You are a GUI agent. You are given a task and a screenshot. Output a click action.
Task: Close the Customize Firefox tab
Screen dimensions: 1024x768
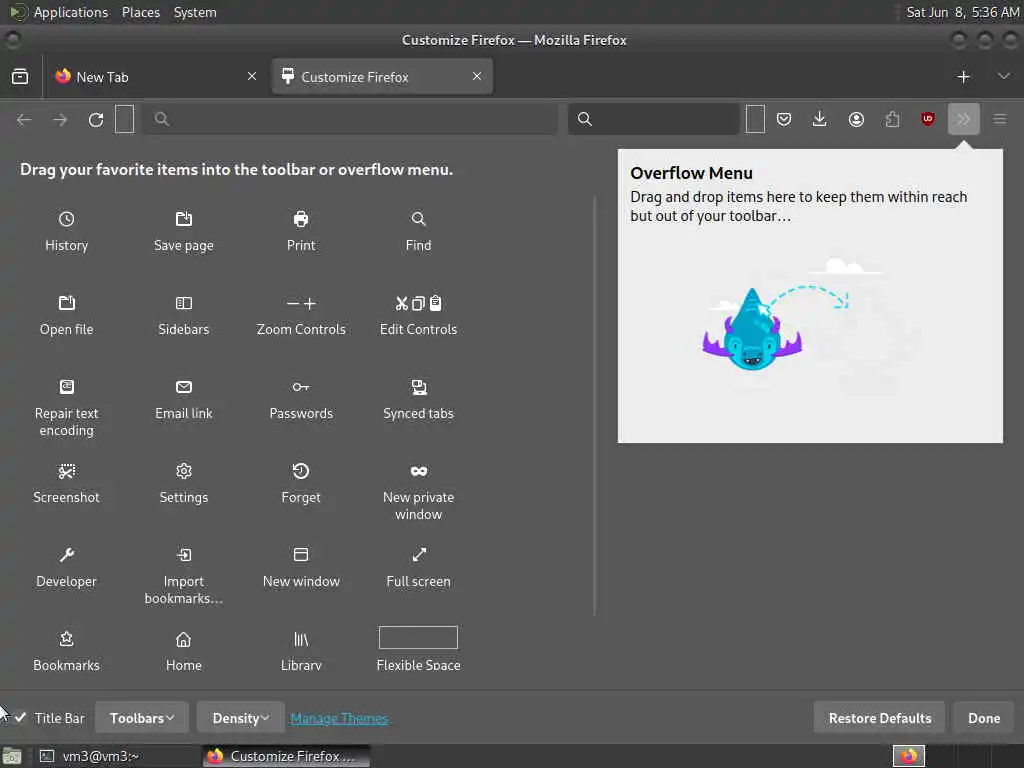click(477, 76)
